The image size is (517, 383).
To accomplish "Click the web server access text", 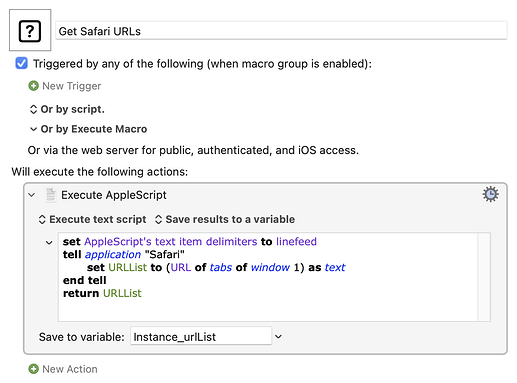I will coord(193,150).
